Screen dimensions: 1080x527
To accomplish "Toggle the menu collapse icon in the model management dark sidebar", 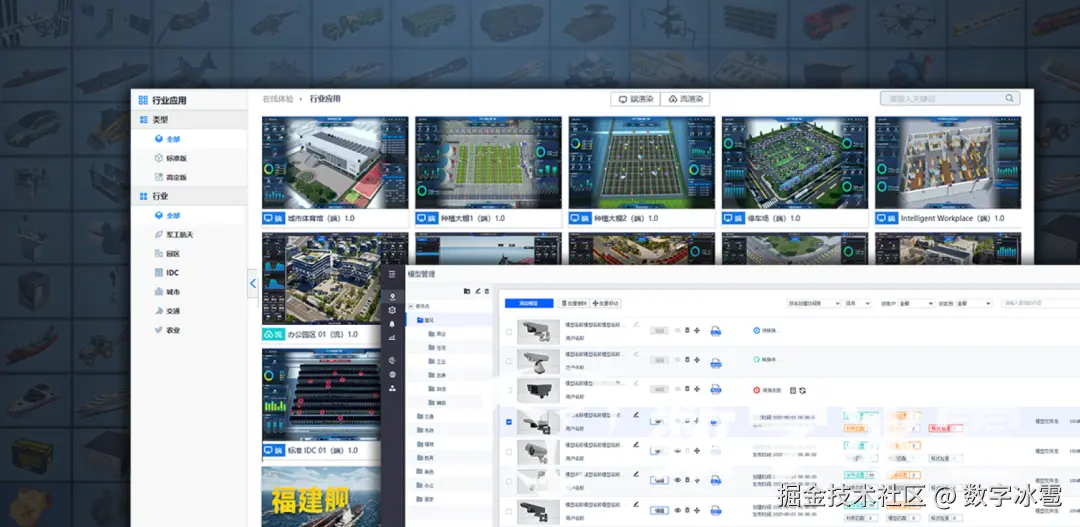I will pyautogui.click(x=393, y=274).
